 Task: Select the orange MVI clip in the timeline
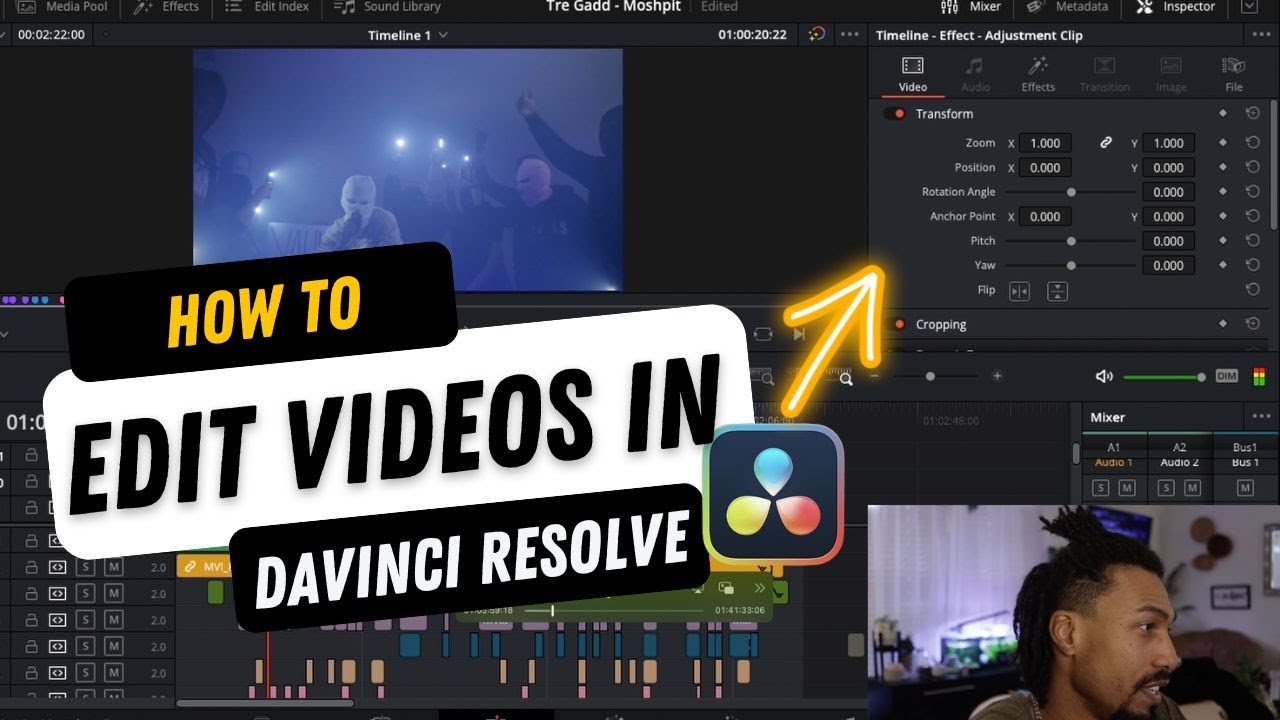205,567
